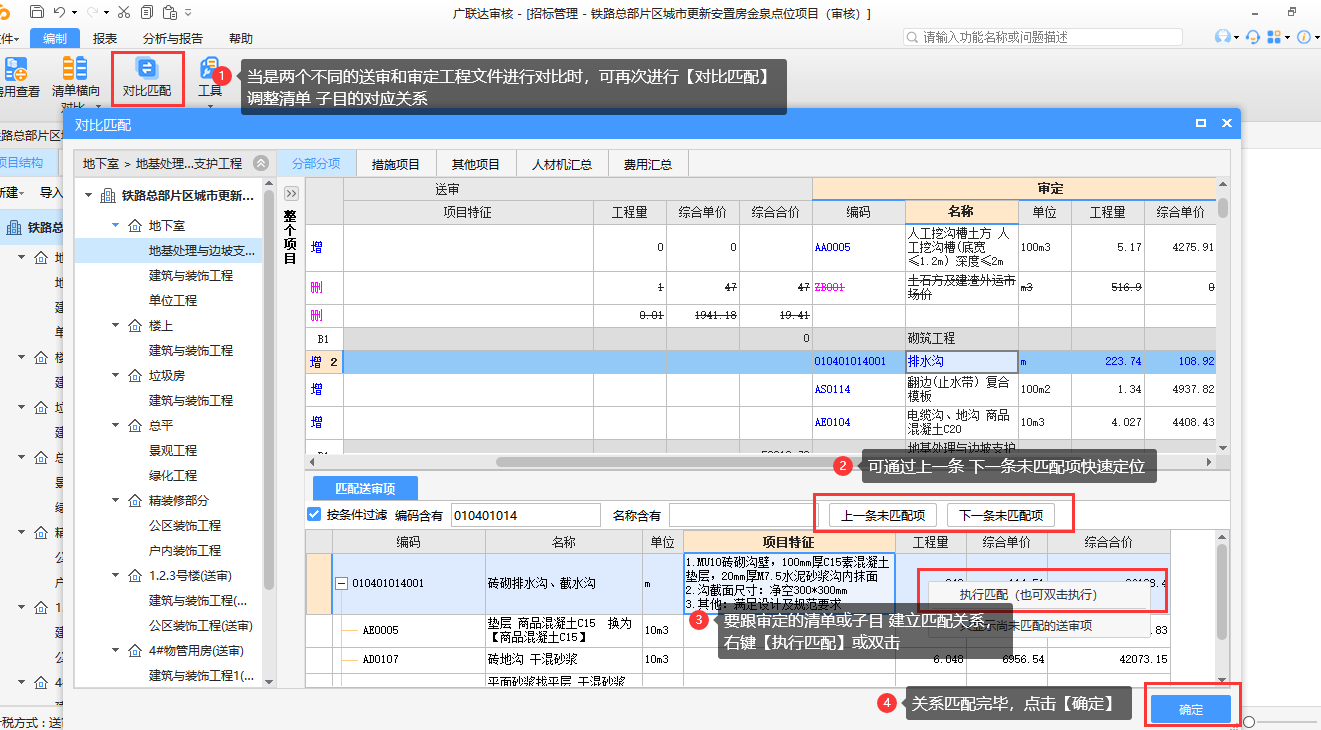
Task: Click the copy icon in title bar
Action: [x=147, y=13]
